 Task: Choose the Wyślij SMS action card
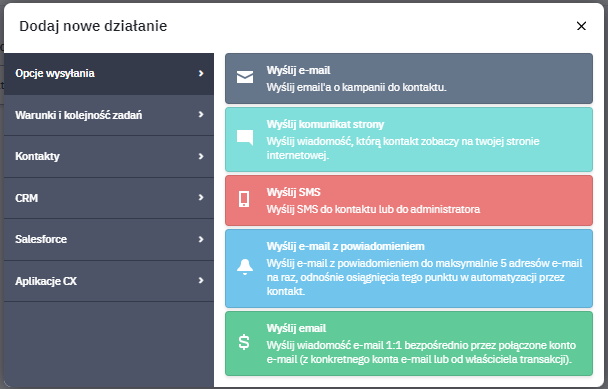[x=409, y=201]
